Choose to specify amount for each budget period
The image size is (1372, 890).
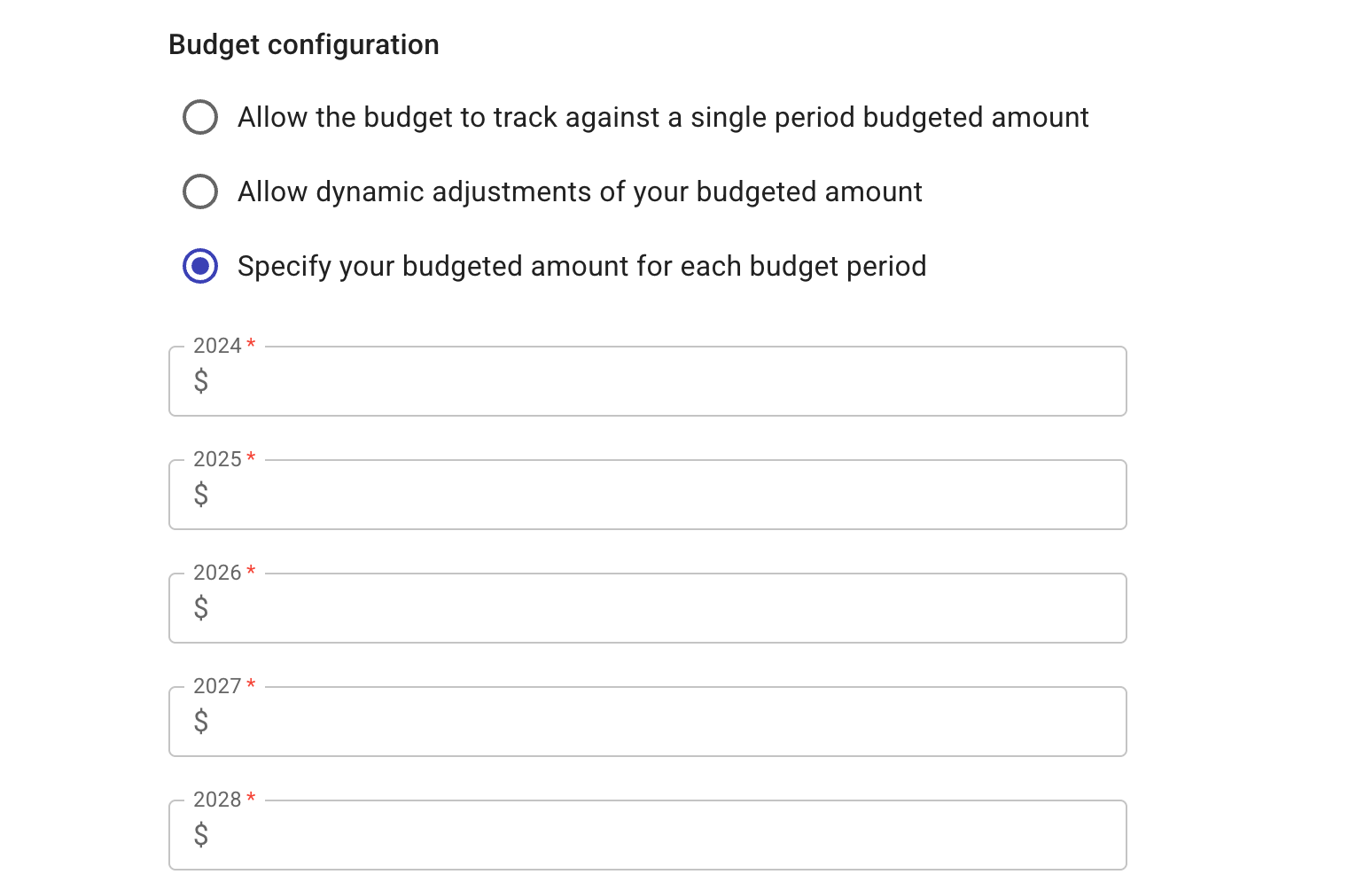coord(200,265)
